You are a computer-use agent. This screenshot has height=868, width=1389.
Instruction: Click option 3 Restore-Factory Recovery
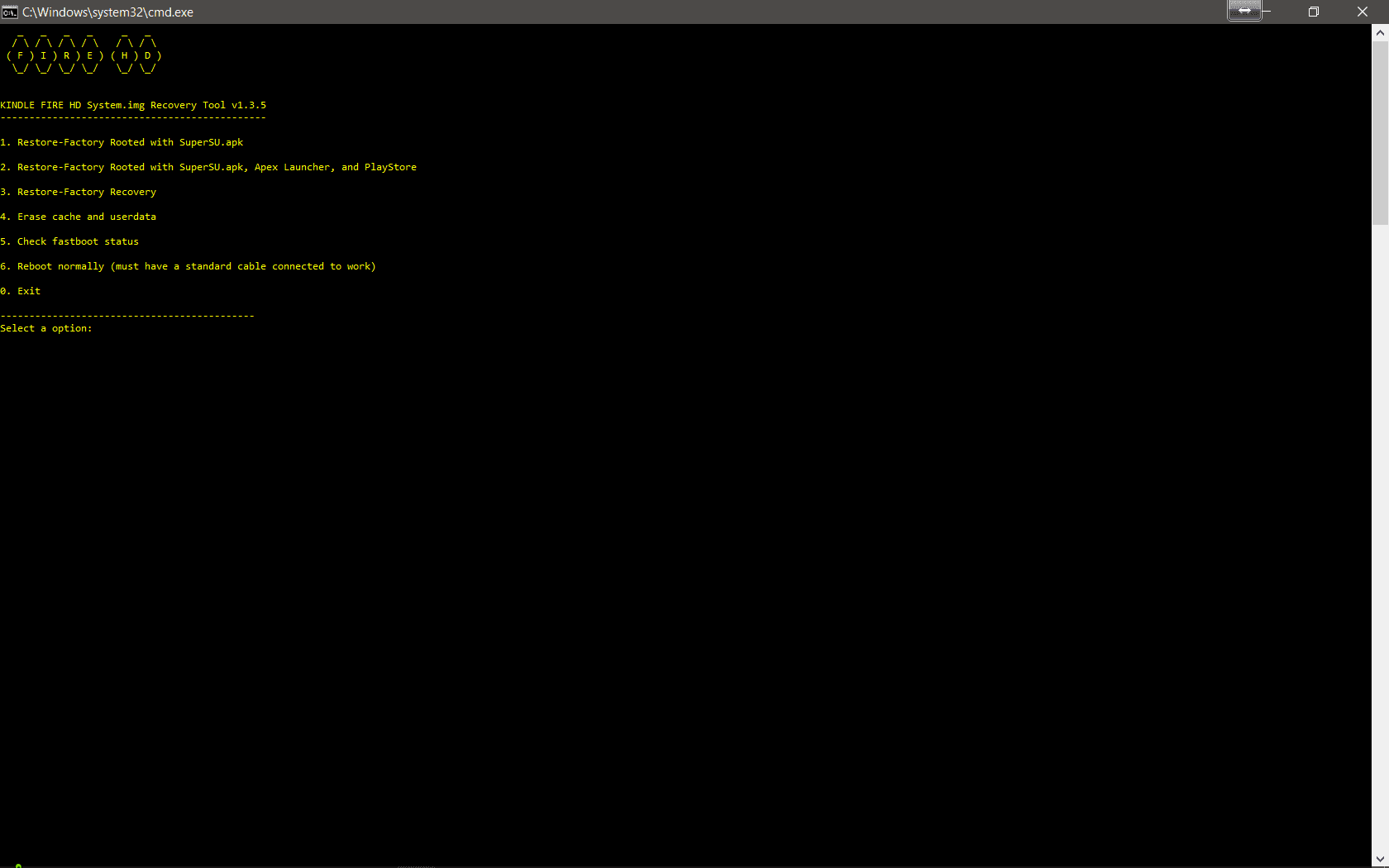(79, 192)
